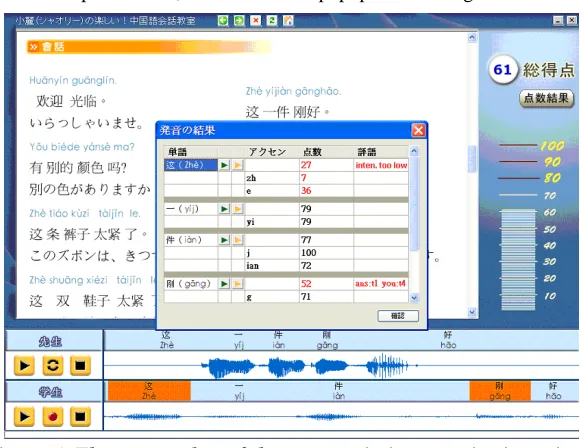Click the 単語 column header
582x448 pixels.
pyautogui.click(x=191, y=152)
